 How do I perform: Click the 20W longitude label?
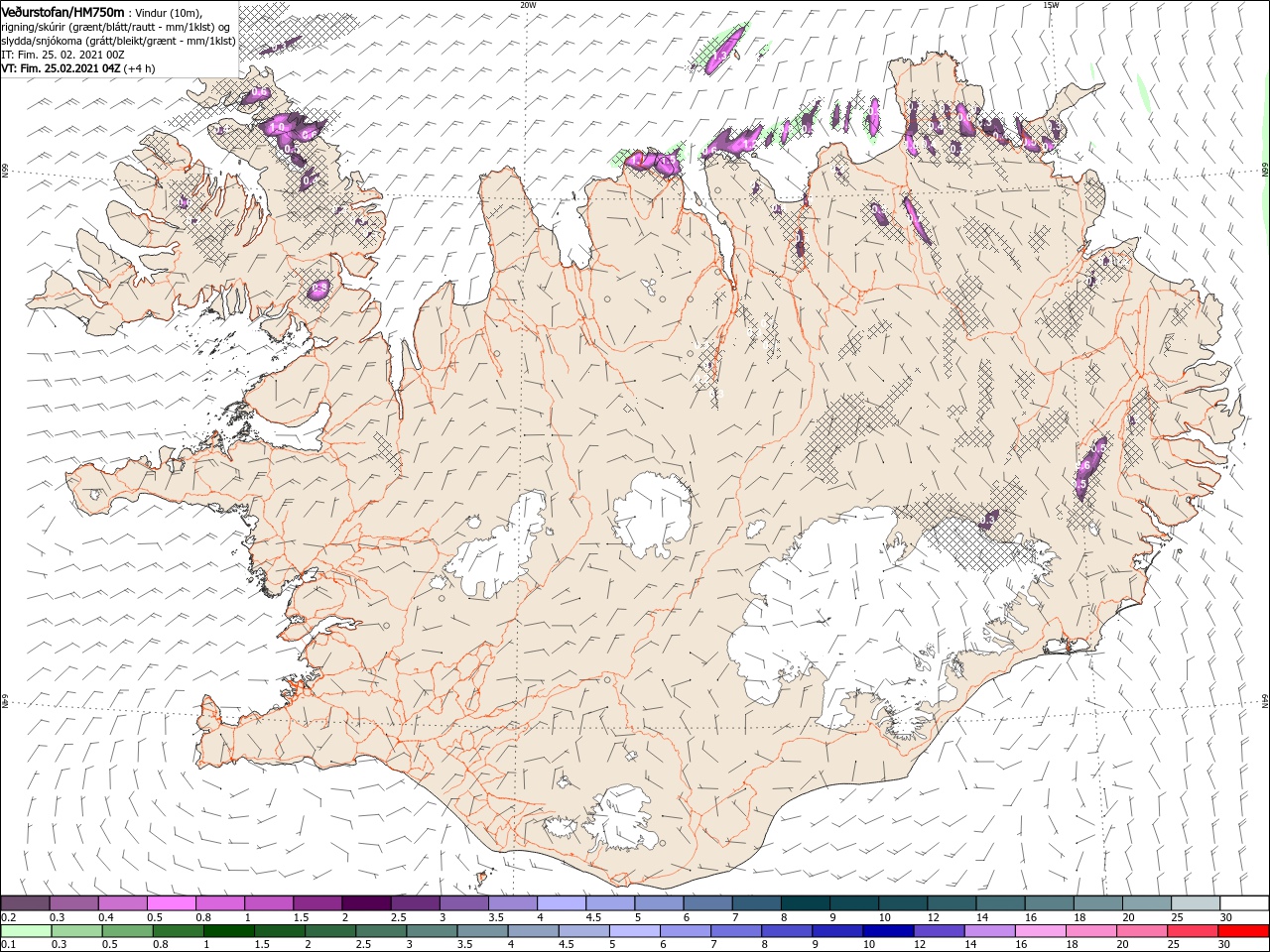coord(528,5)
